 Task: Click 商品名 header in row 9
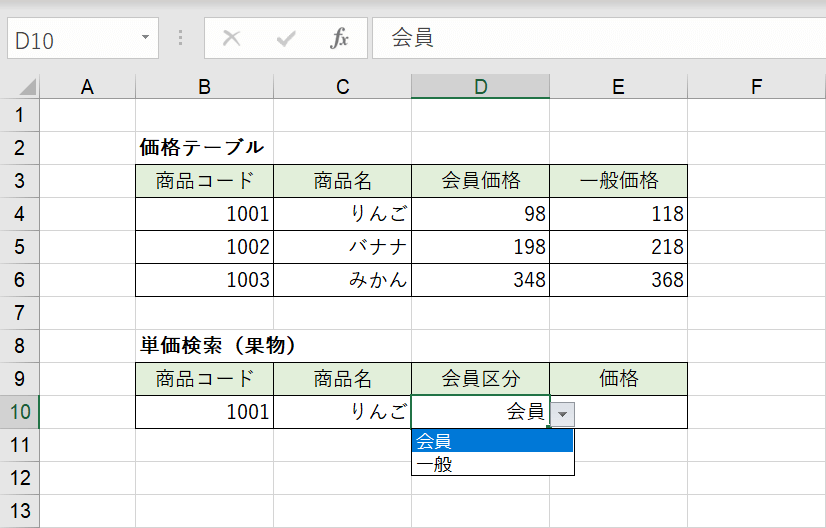pyautogui.click(x=342, y=379)
